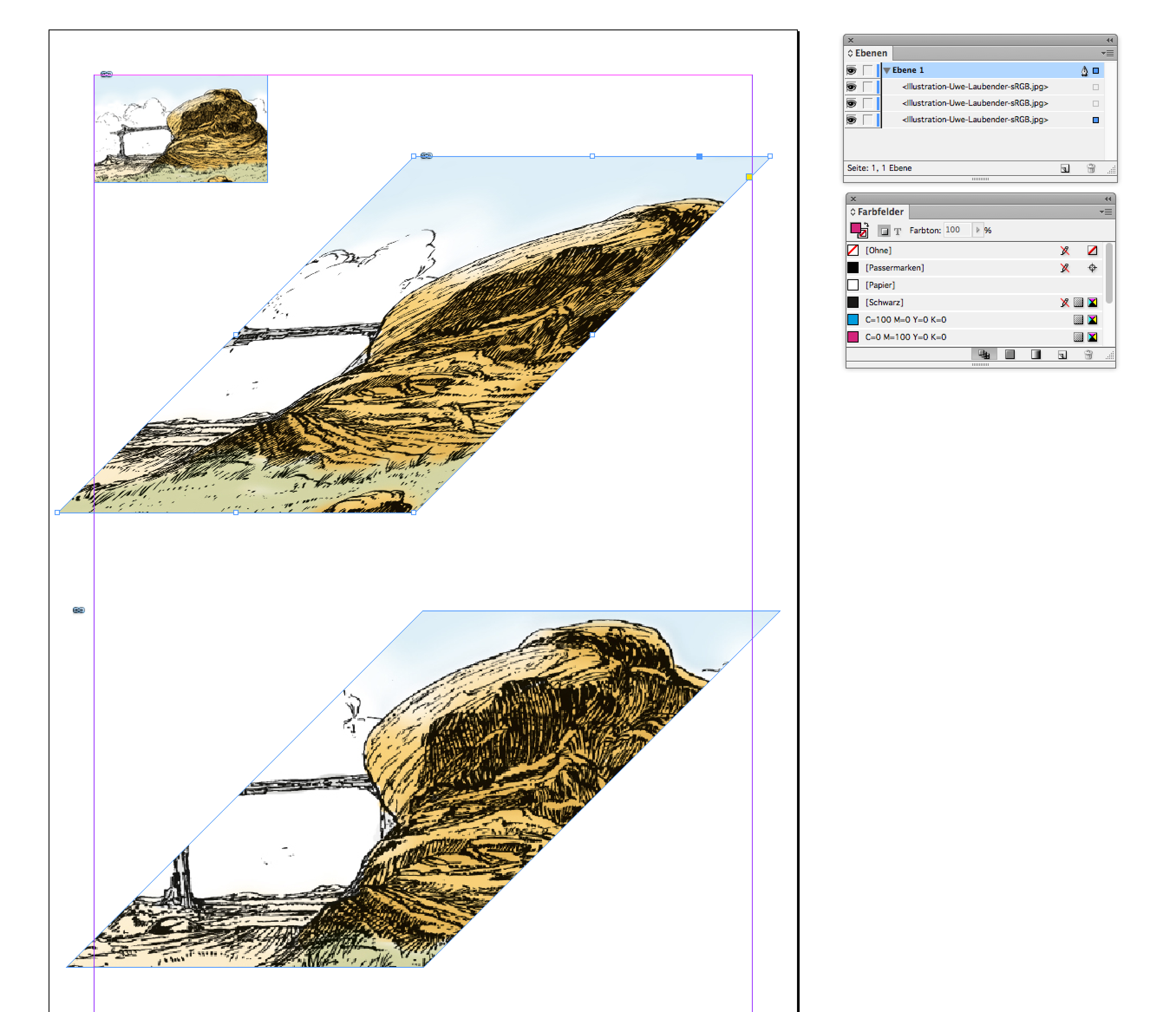Collapse the Farbfelder panel to icons
The image size is (1176, 1012).
1107,199
